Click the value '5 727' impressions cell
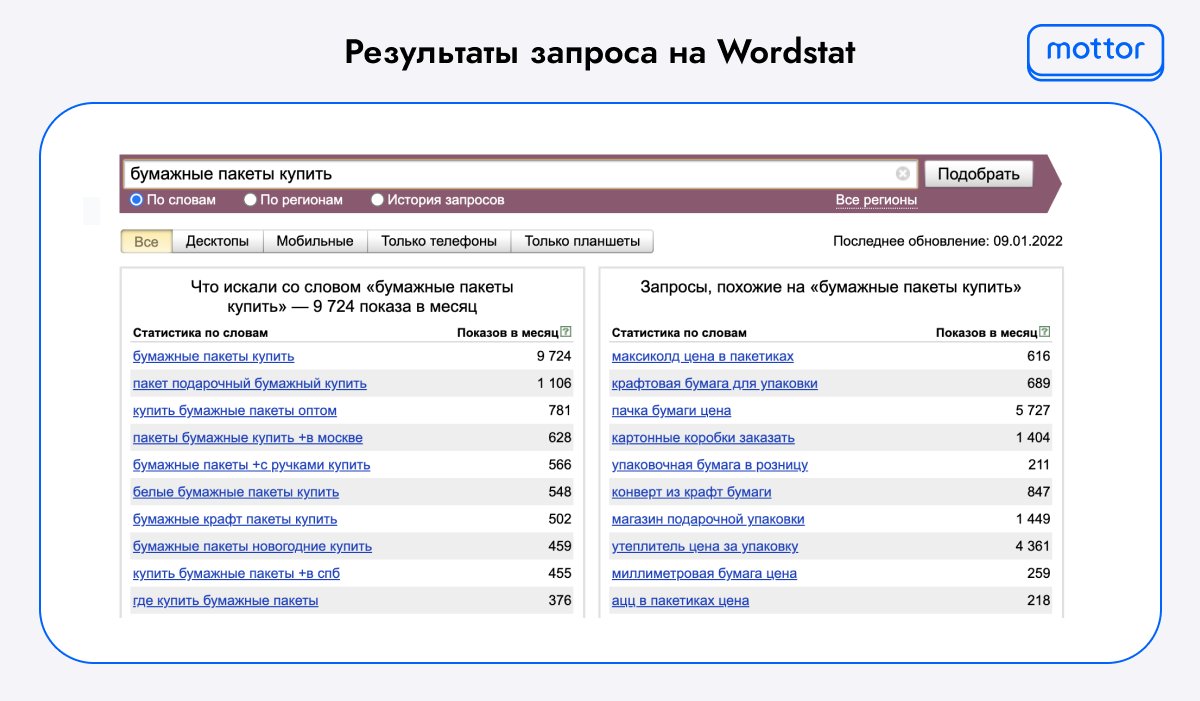This screenshot has width=1200, height=701. point(1033,410)
